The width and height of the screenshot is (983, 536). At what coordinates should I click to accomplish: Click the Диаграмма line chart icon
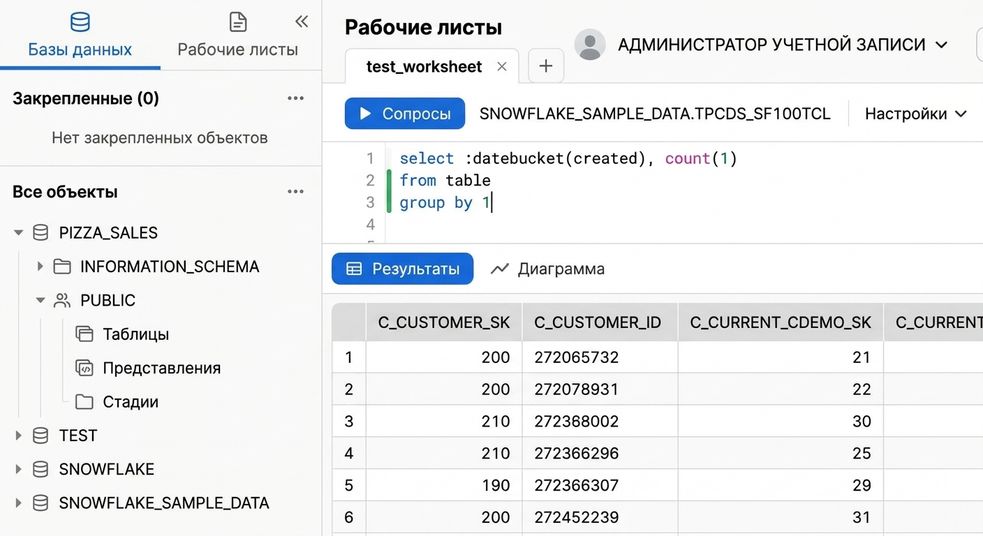click(x=500, y=269)
